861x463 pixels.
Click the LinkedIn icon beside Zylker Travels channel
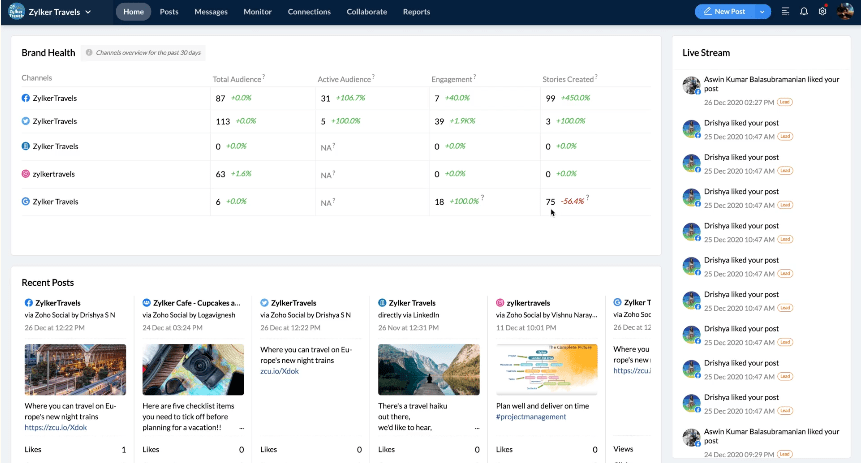click(x=26, y=146)
